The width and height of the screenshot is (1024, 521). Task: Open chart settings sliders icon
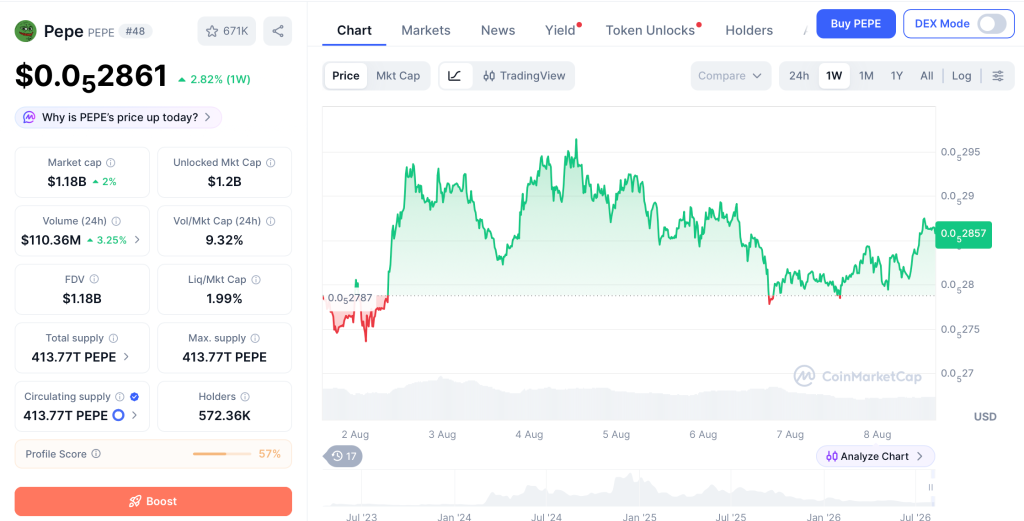[998, 76]
